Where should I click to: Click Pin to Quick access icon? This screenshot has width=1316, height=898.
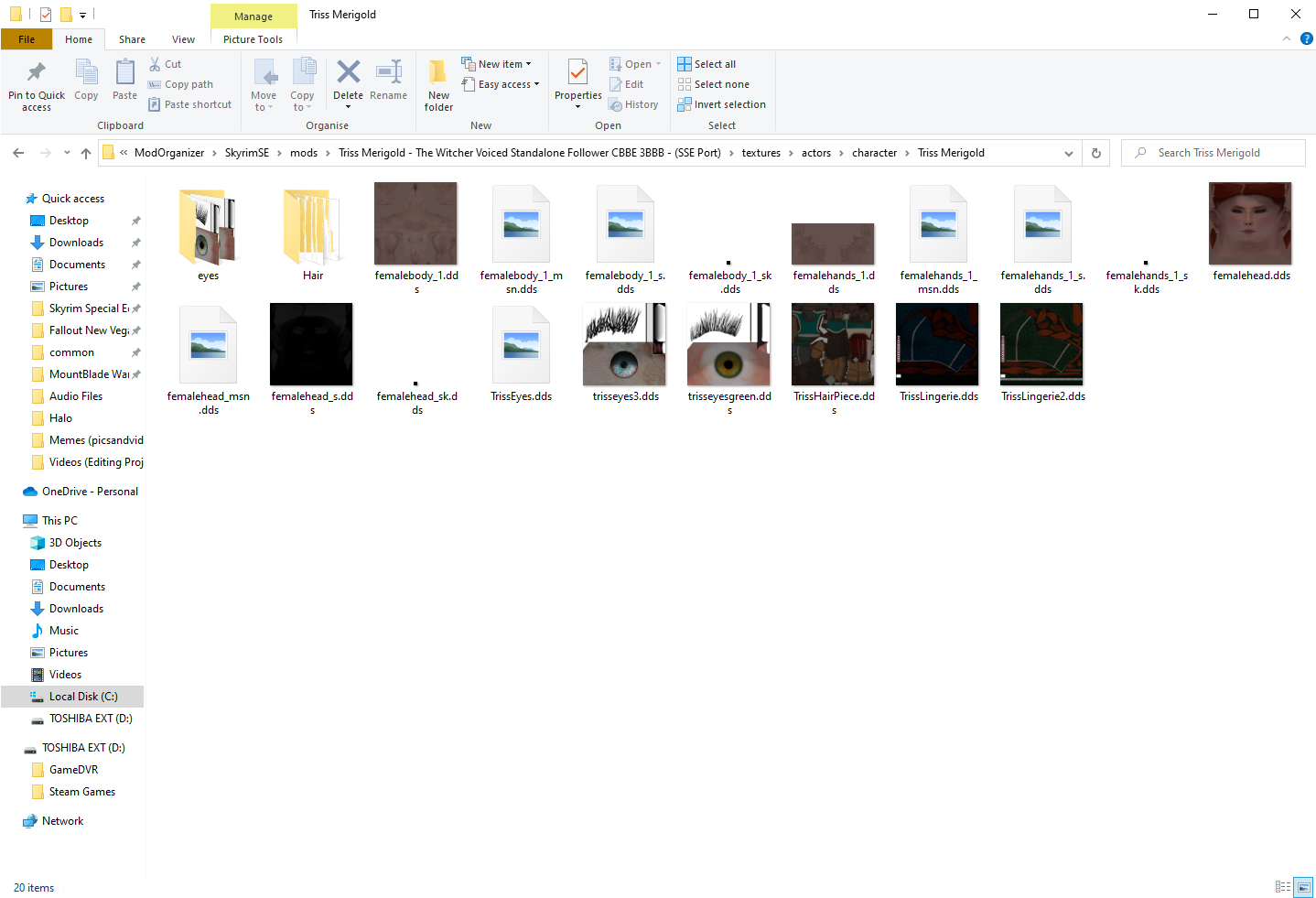(37, 73)
